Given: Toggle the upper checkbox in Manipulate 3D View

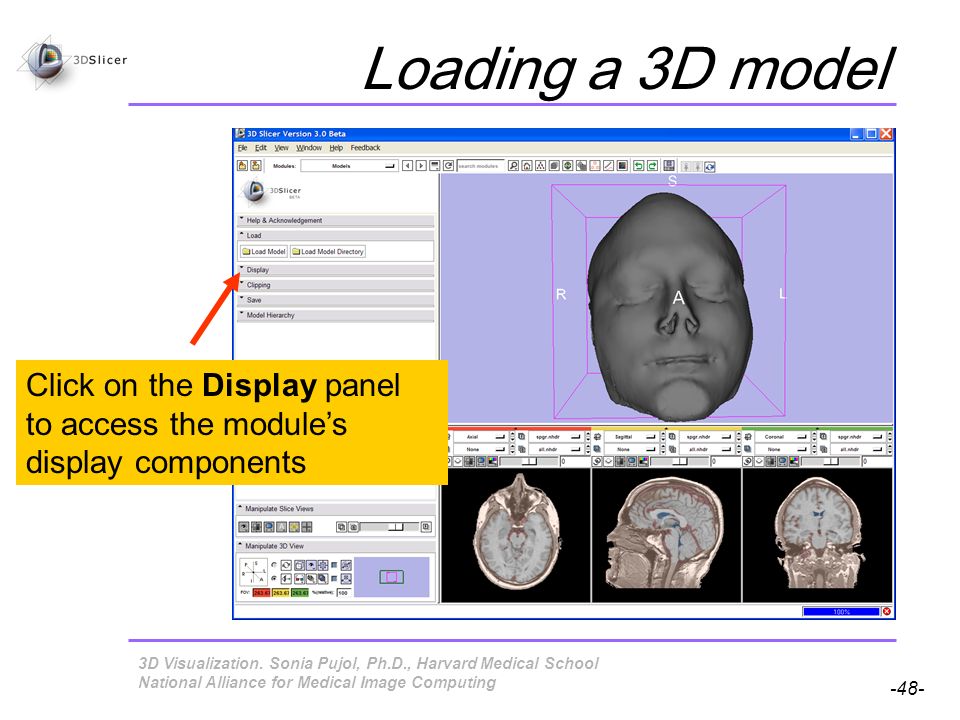Looking at the screenshot, I should click(334, 565).
